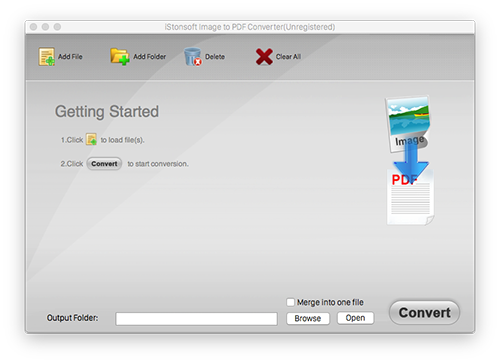Enable the Merge into one file checkbox
The width and height of the screenshot is (500, 363).
291,302
